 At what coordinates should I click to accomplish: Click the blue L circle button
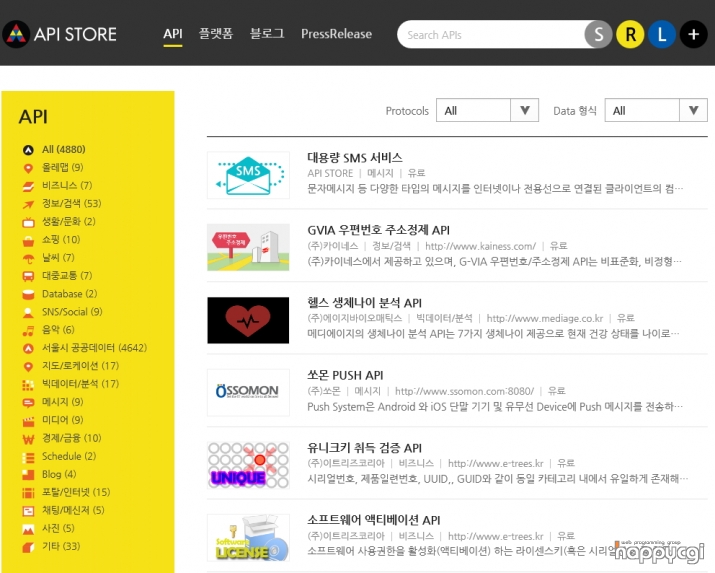click(662, 34)
